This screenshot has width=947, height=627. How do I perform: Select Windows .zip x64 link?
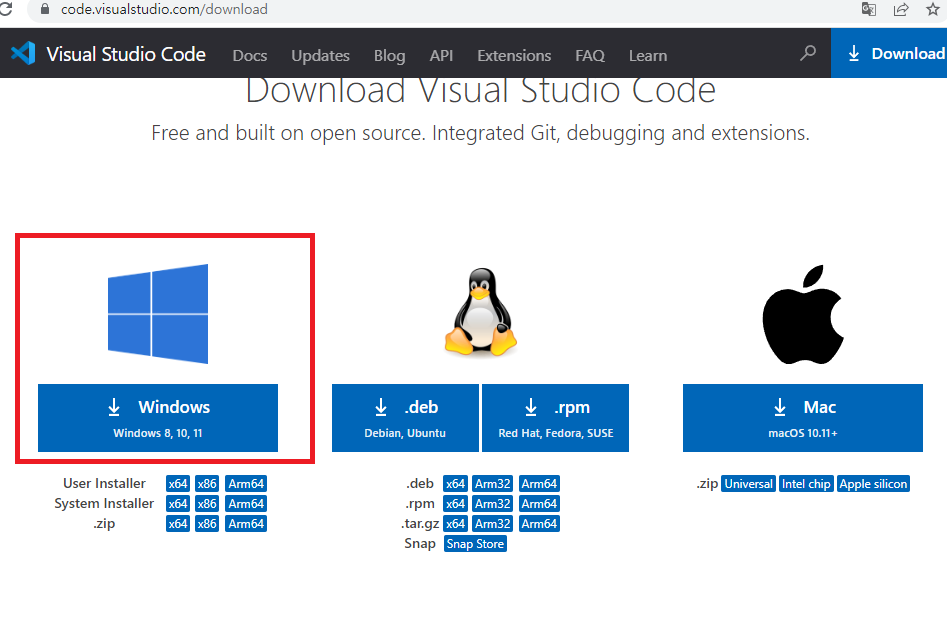[178, 524]
